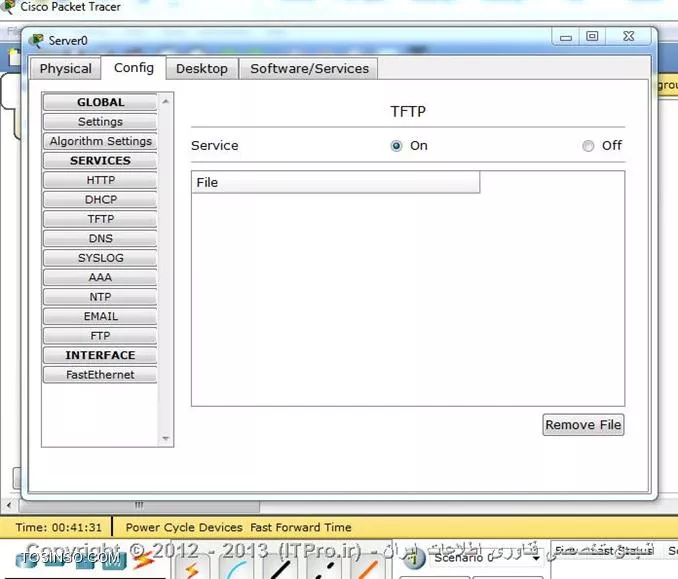
Task: Click the horizontal scrollbar left arrow
Action: click(x=9, y=505)
